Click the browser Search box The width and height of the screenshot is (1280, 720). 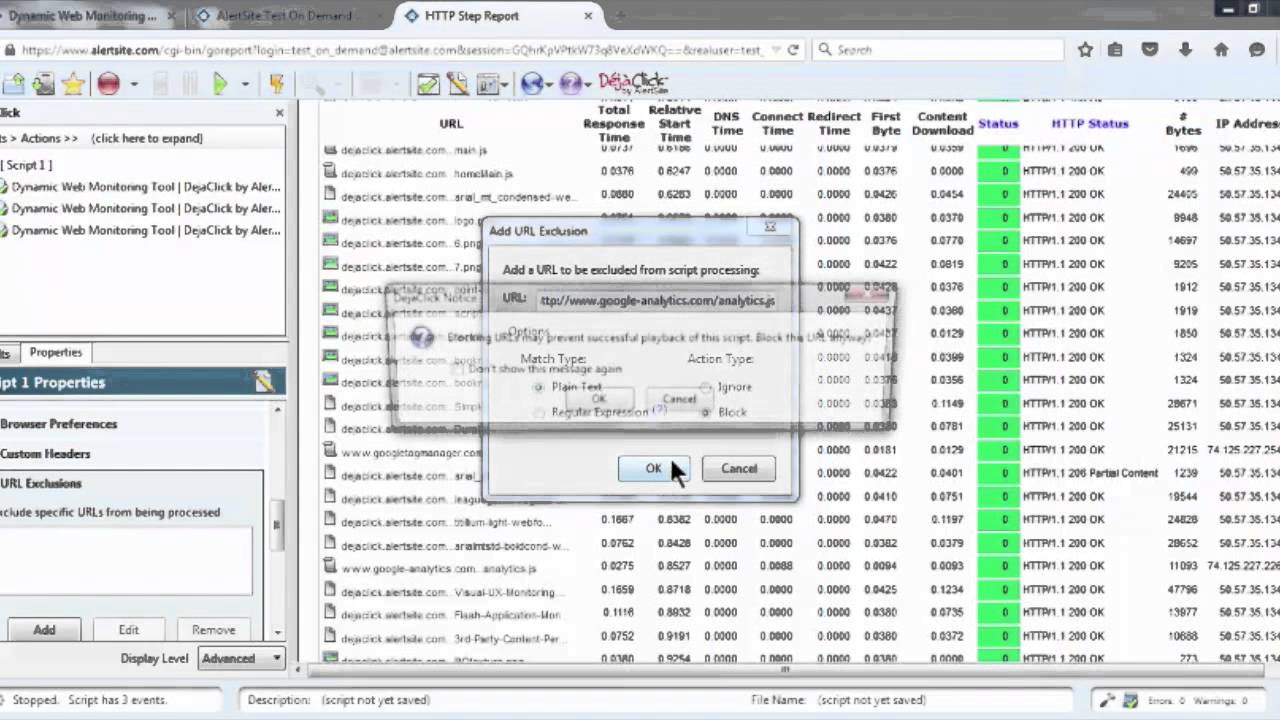coord(938,50)
